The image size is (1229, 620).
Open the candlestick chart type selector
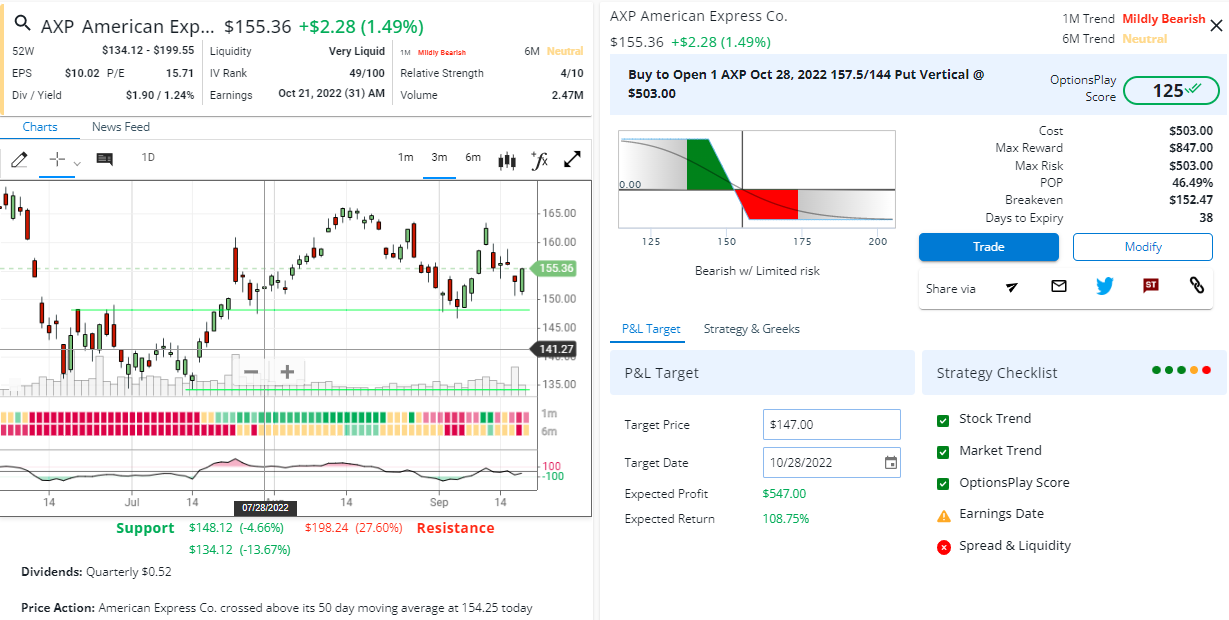[507, 159]
